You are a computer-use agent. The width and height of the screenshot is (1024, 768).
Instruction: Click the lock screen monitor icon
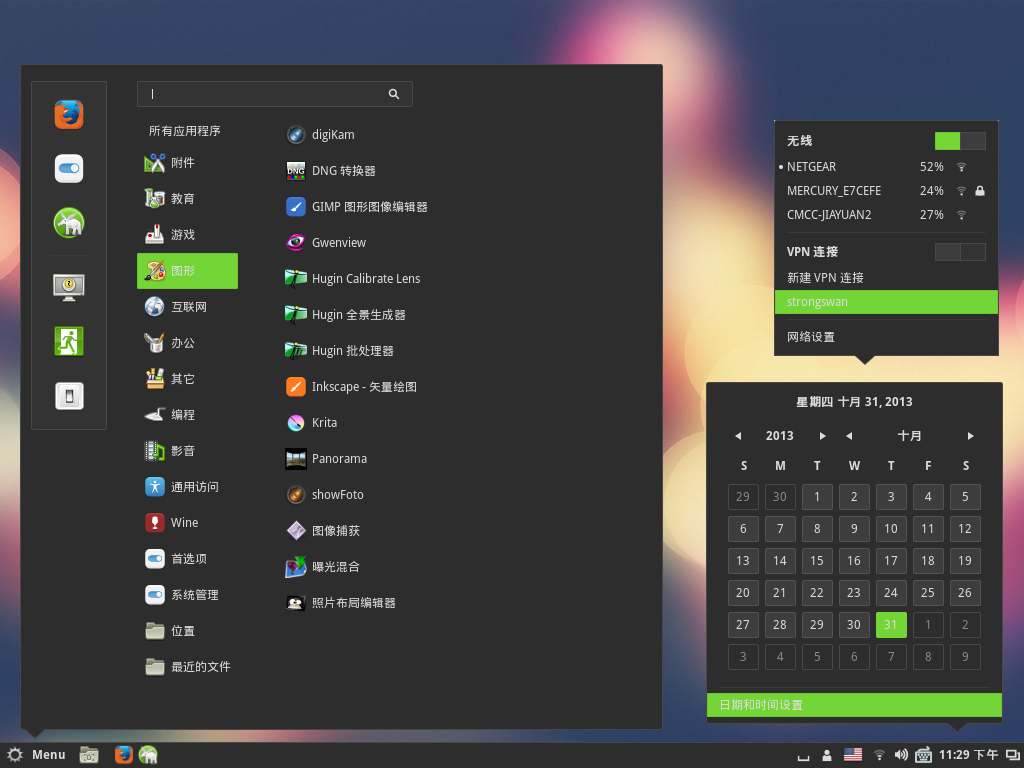(x=69, y=287)
